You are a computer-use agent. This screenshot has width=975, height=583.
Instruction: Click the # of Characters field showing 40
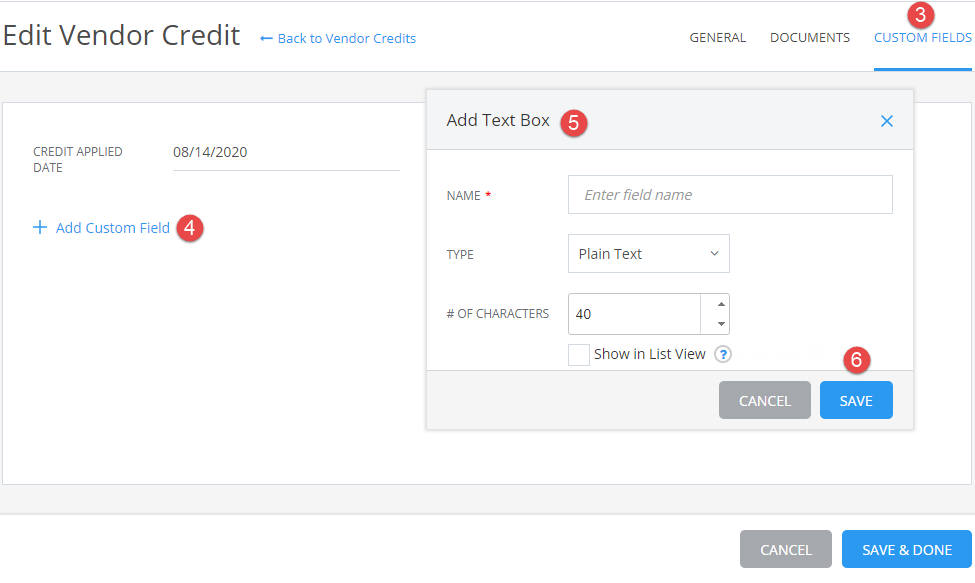(x=634, y=314)
